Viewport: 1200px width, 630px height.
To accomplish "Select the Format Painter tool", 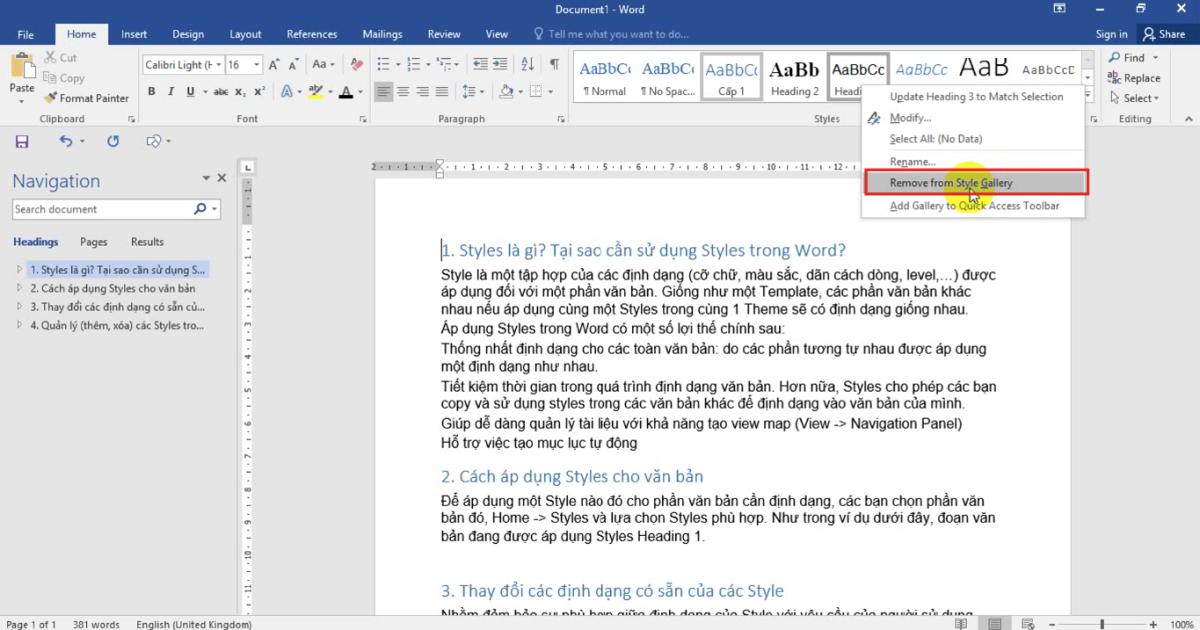I will tap(87, 97).
